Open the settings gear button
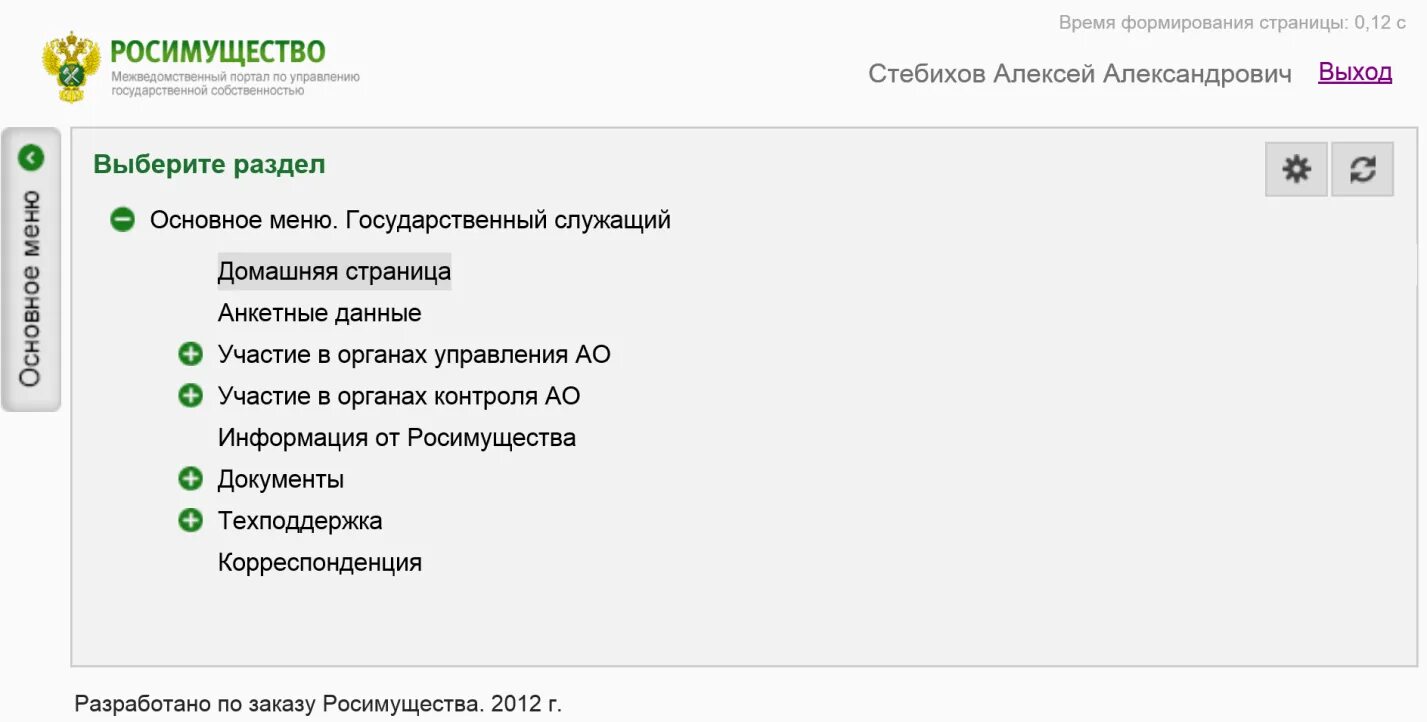1427x722 pixels. [x=1296, y=169]
